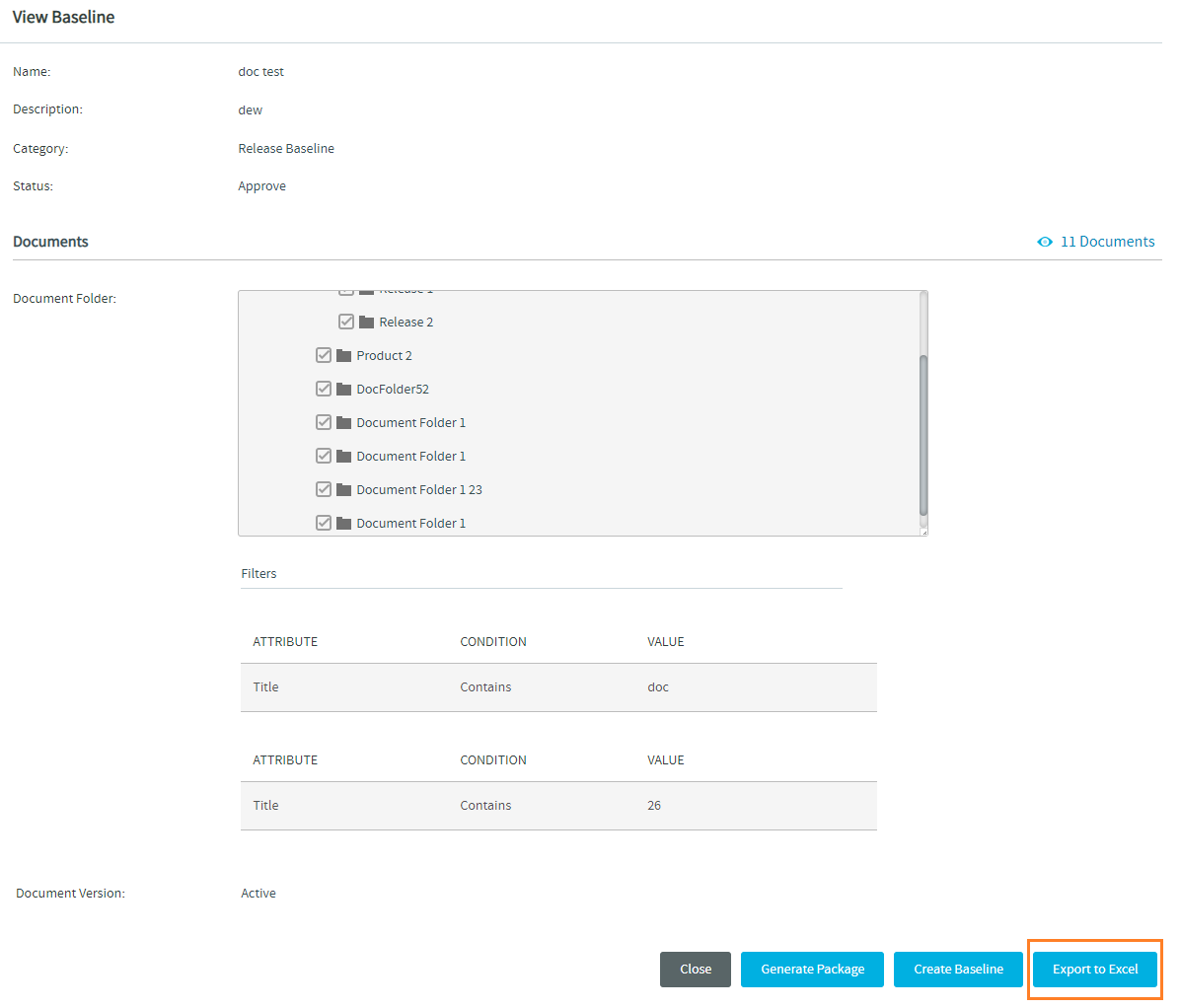Click 'Contains' in the row with value doc
Viewport: 1180px width, 1008px height.
[485, 686]
